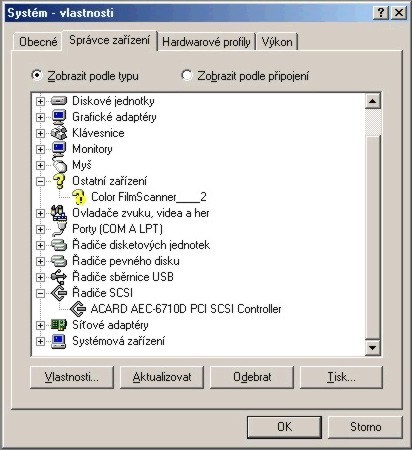Click the Vlastnosti... button
The image size is (412, 450).
click(x=72, y=377)
